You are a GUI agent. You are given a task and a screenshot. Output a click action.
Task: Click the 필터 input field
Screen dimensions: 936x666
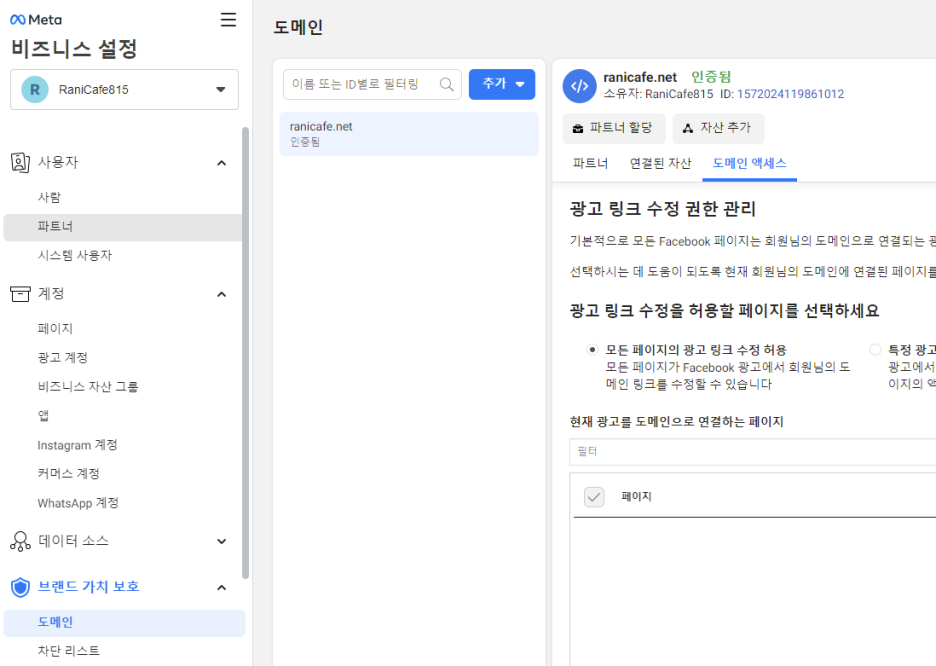coord(752,452)
